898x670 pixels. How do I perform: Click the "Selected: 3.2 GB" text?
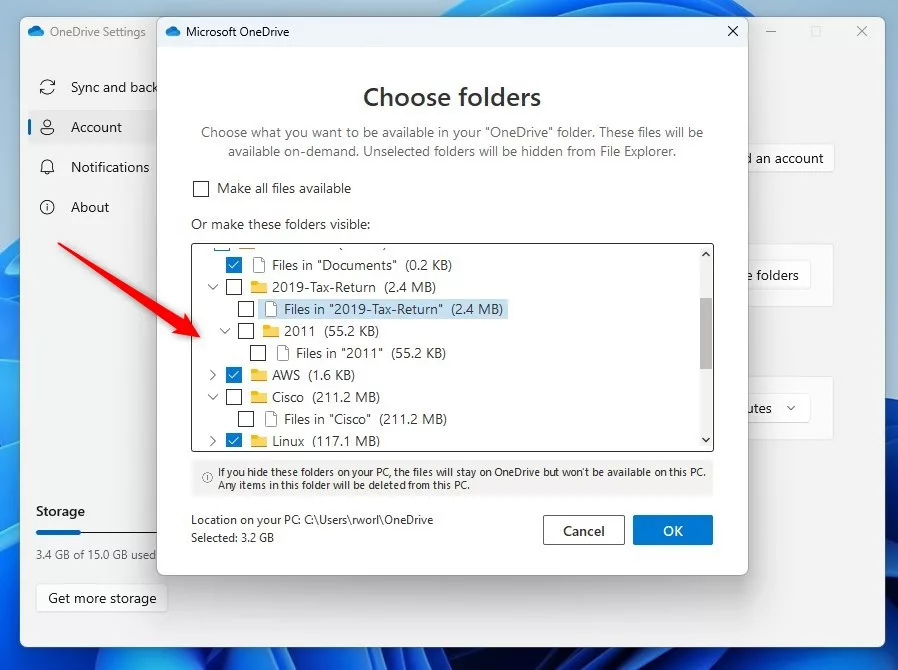pos(233,538)
